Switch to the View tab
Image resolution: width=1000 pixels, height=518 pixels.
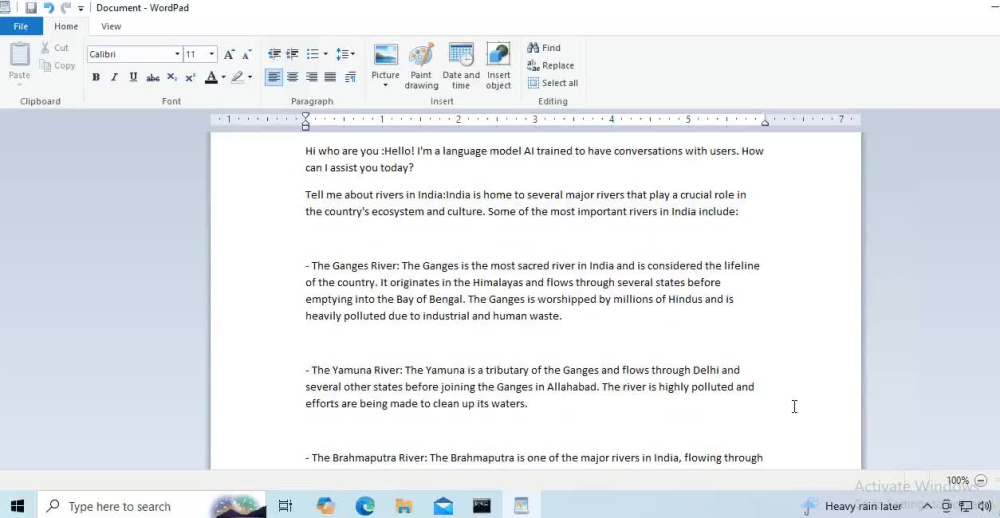pos(111,26)
